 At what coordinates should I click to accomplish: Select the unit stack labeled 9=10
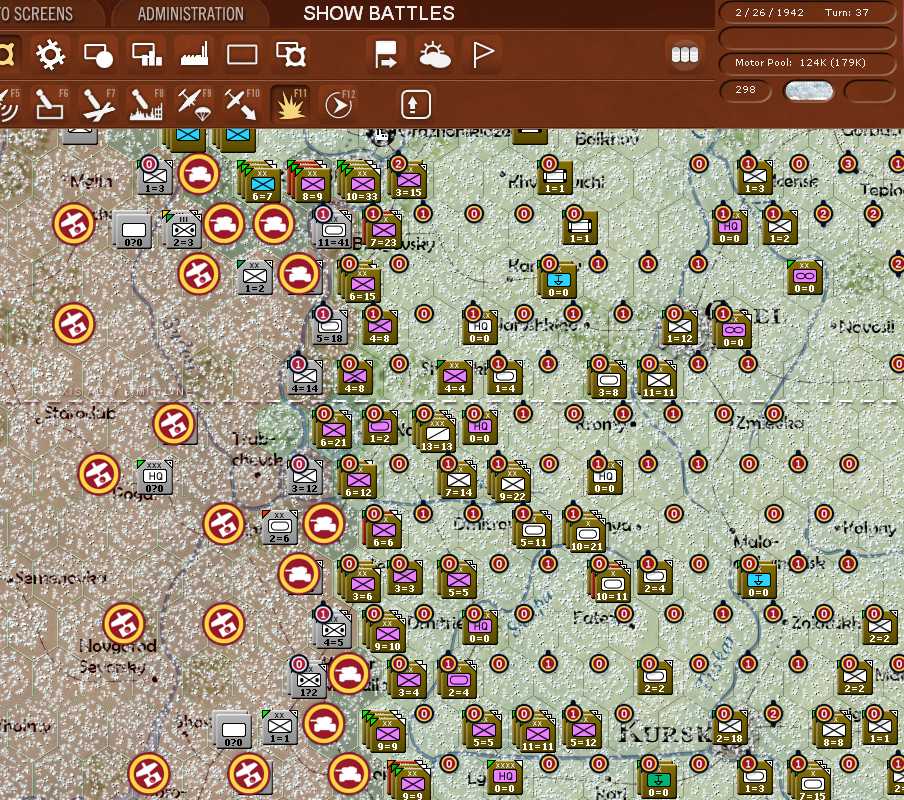click(x=387, y=635)
